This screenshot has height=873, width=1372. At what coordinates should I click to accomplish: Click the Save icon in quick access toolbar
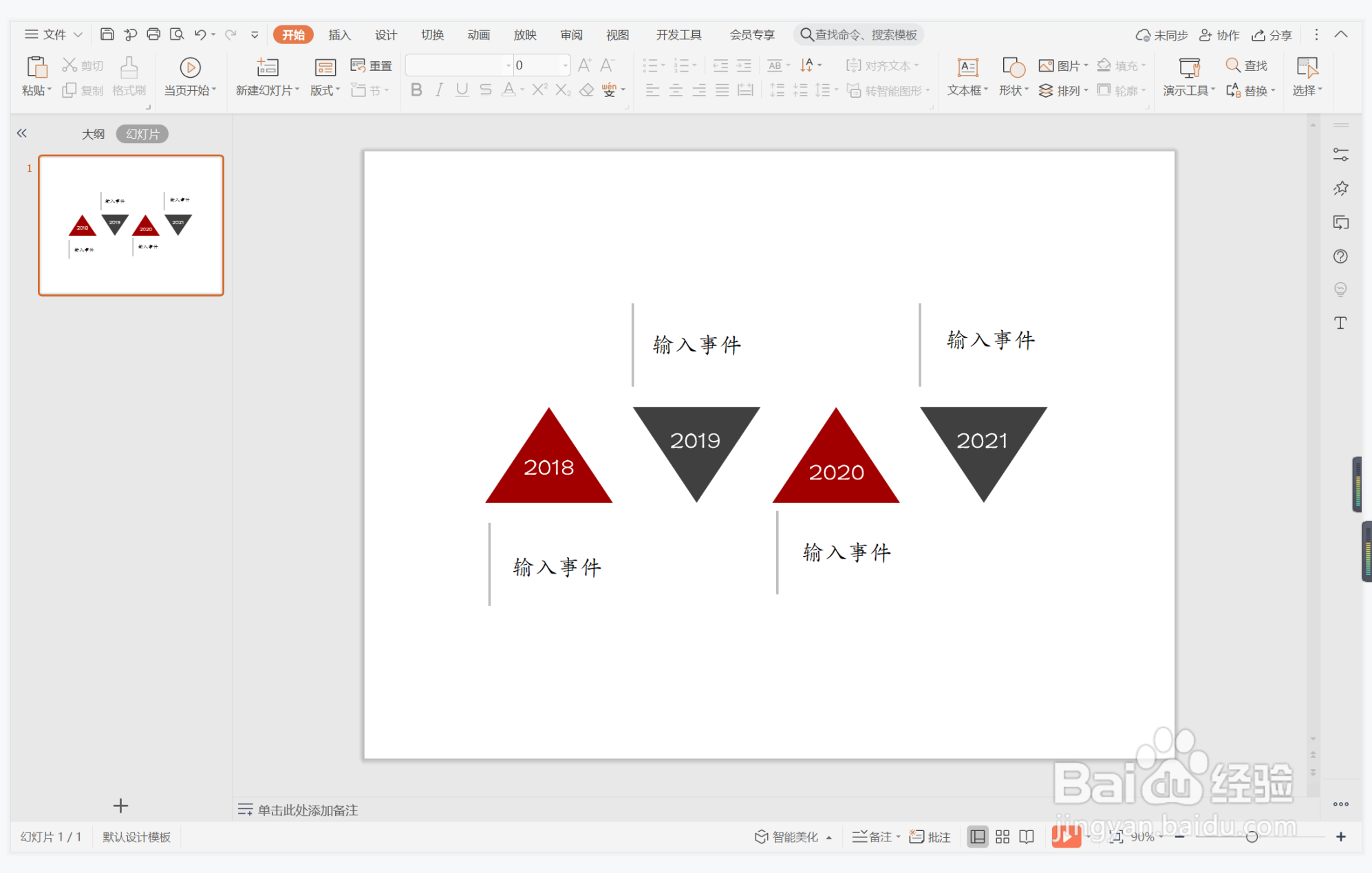[107, 34]
